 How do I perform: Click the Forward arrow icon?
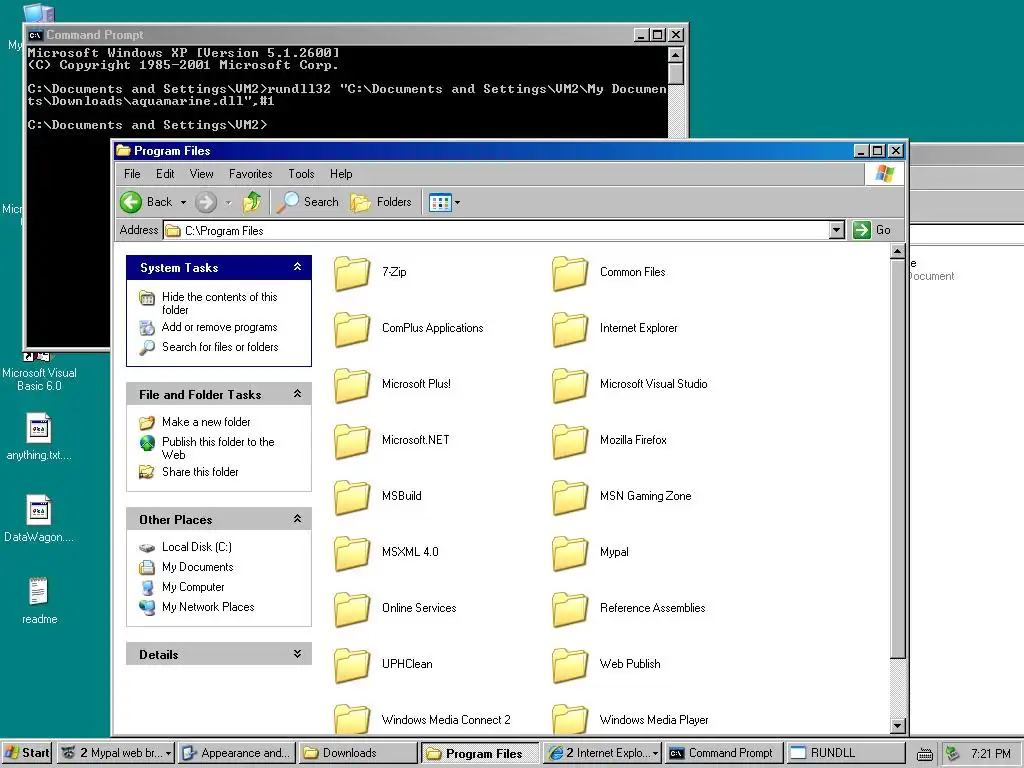[x=206, y=202]
